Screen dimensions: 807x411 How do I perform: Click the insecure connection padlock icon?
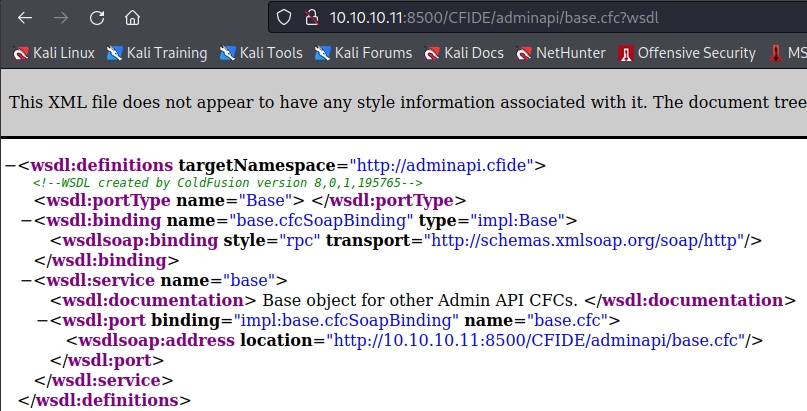(x=308, y=18)
